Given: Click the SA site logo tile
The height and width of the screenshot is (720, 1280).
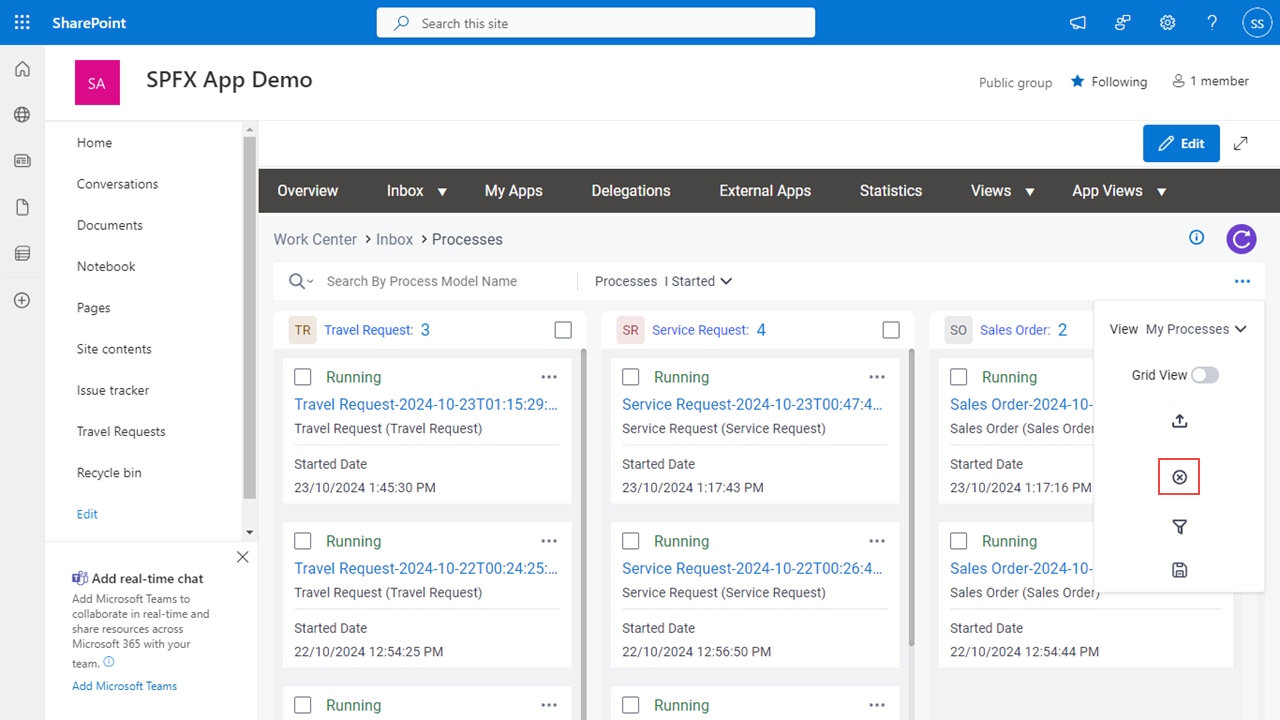Looking at the screenshot, I should click(x=97, y=82).
